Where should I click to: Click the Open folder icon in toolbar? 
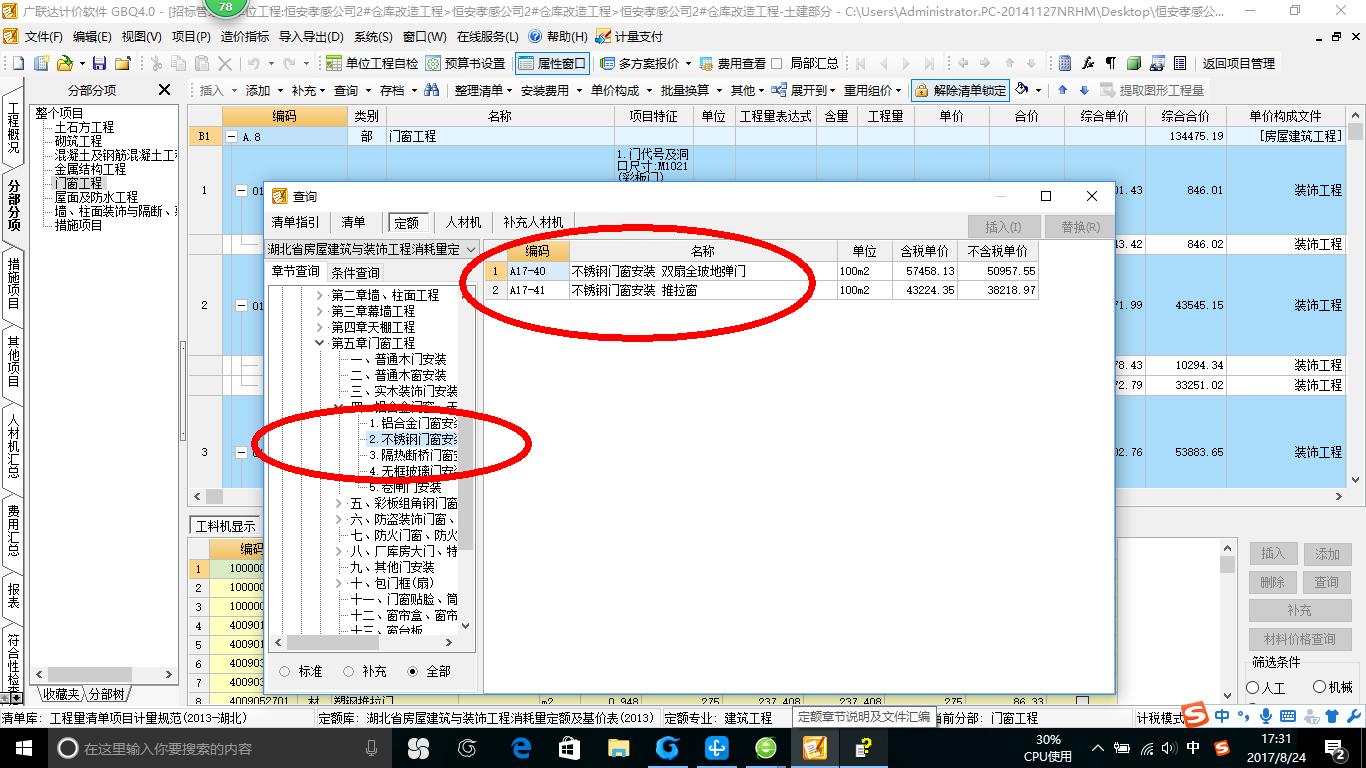[64, 63]
